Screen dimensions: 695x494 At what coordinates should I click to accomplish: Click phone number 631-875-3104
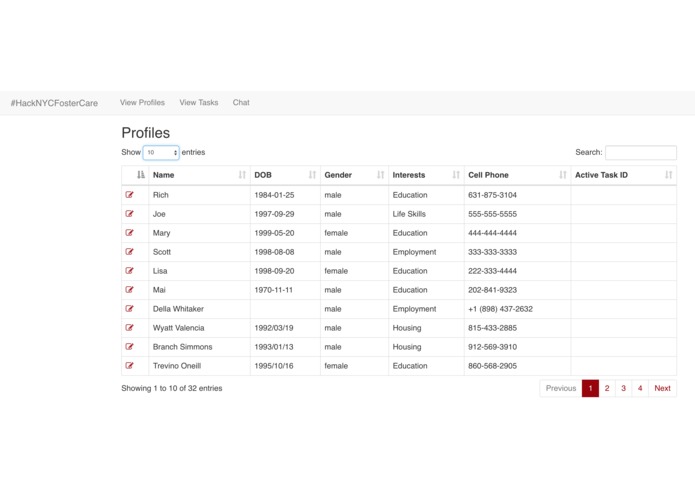[492, 195]
